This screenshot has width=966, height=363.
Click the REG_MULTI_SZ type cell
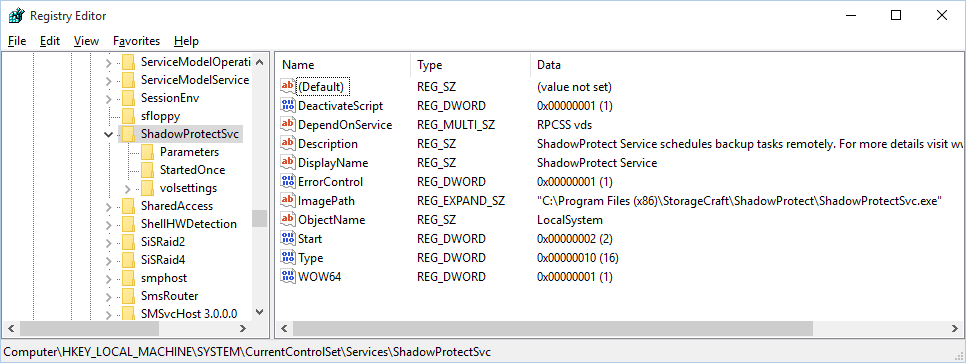455,124
